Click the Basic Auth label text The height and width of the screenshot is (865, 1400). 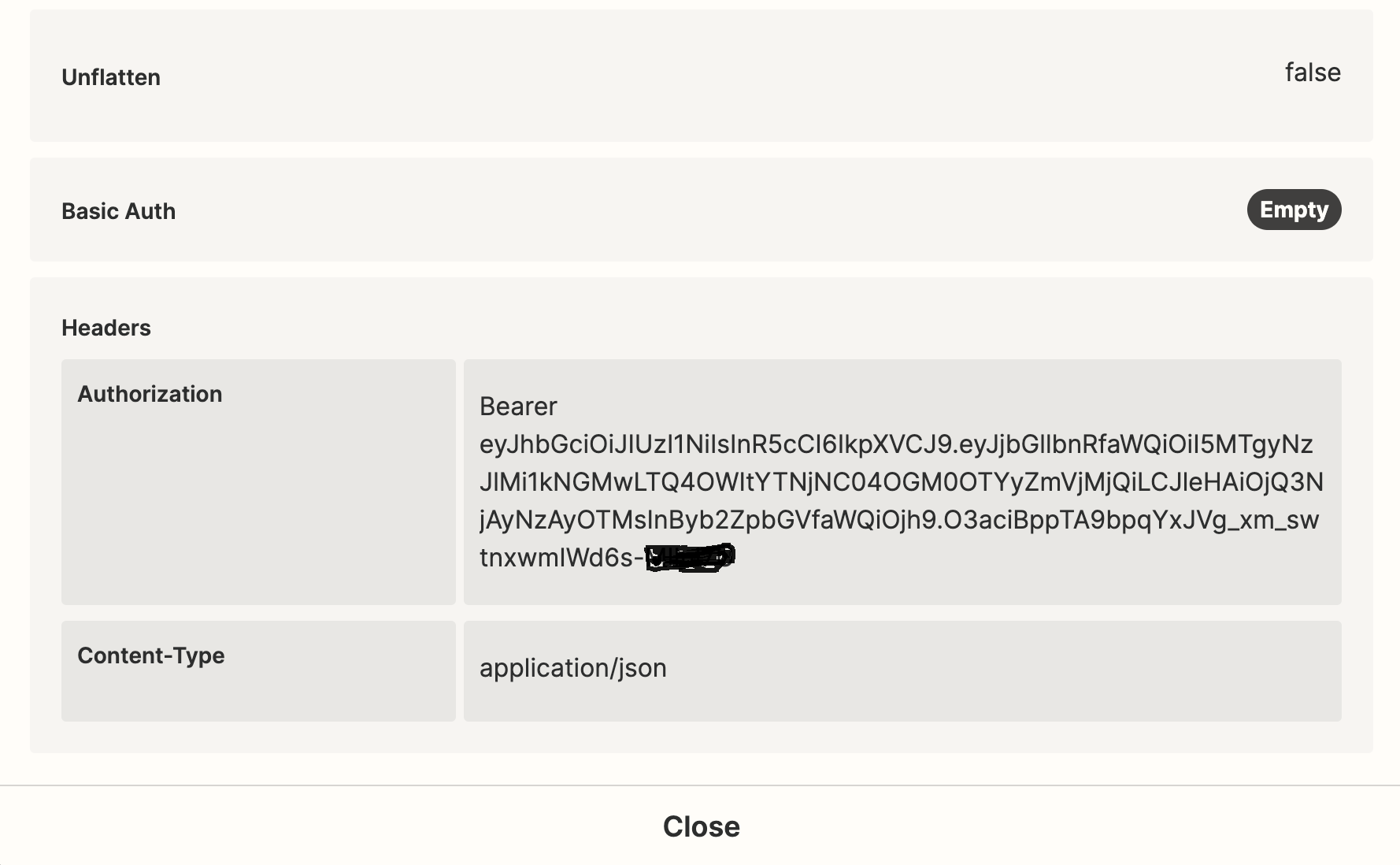click(118, 210)
